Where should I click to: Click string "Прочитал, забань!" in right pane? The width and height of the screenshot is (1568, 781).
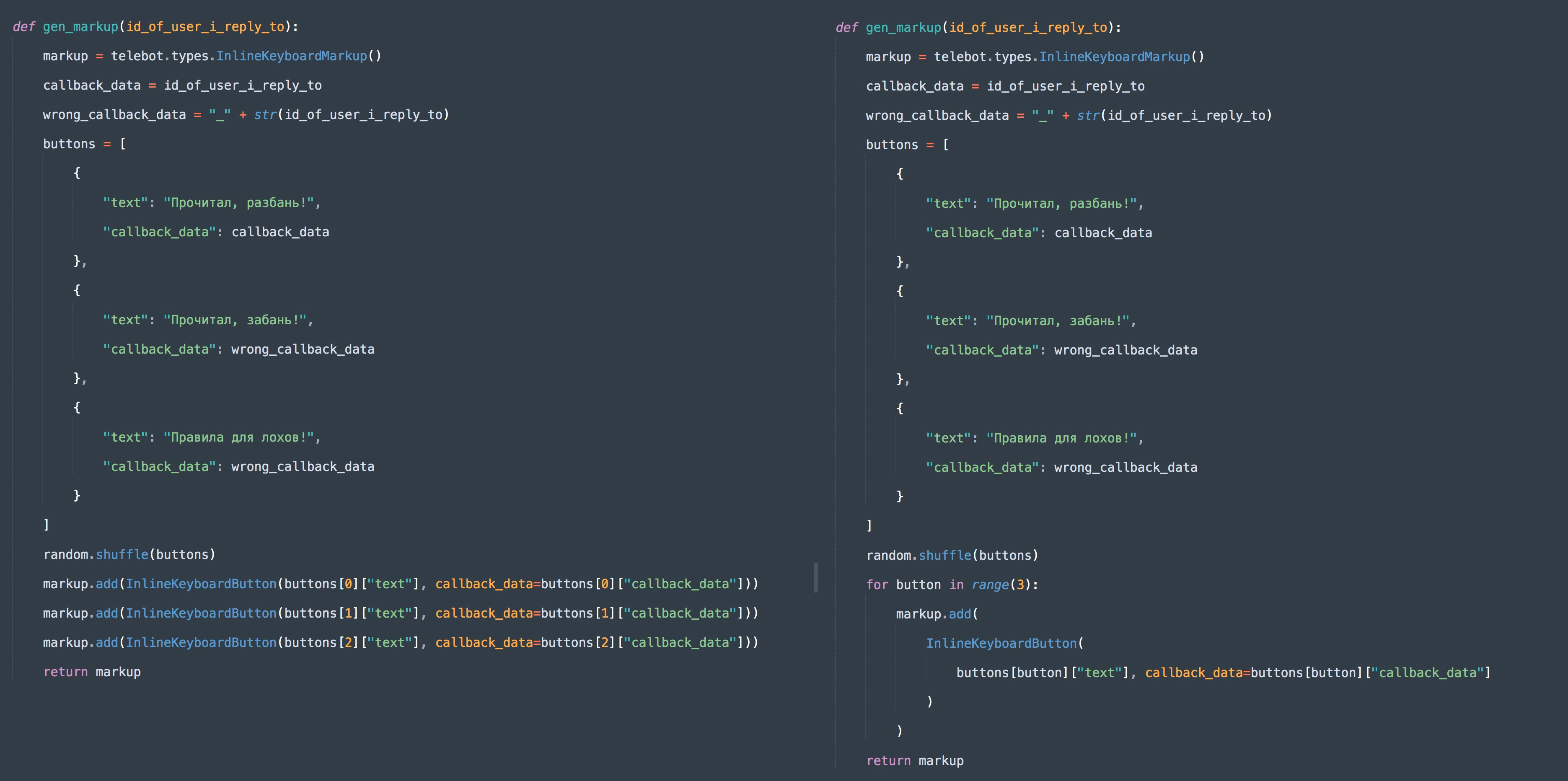coord(1058,321)
